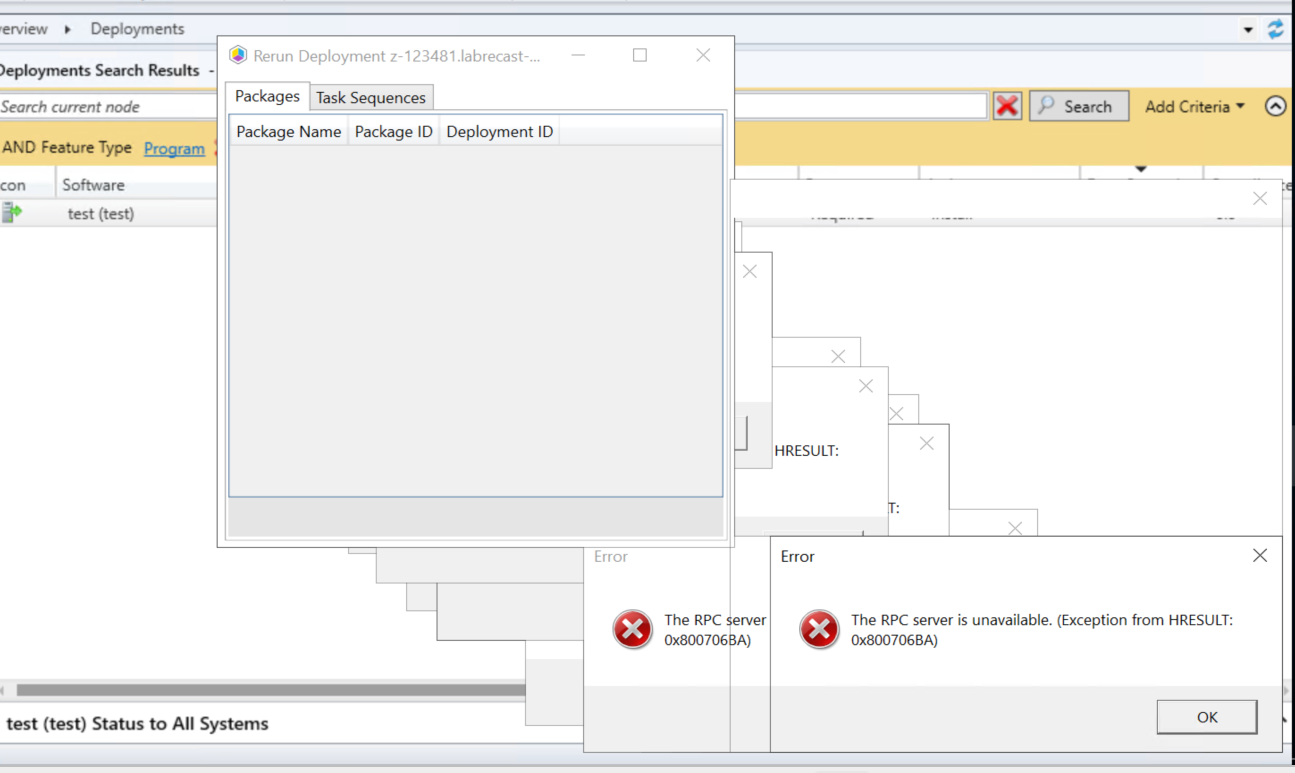Screen dimensions: 1295x773
Task: Click the refresh icon in the breadcrumb bar
Action: [1275, 29]
